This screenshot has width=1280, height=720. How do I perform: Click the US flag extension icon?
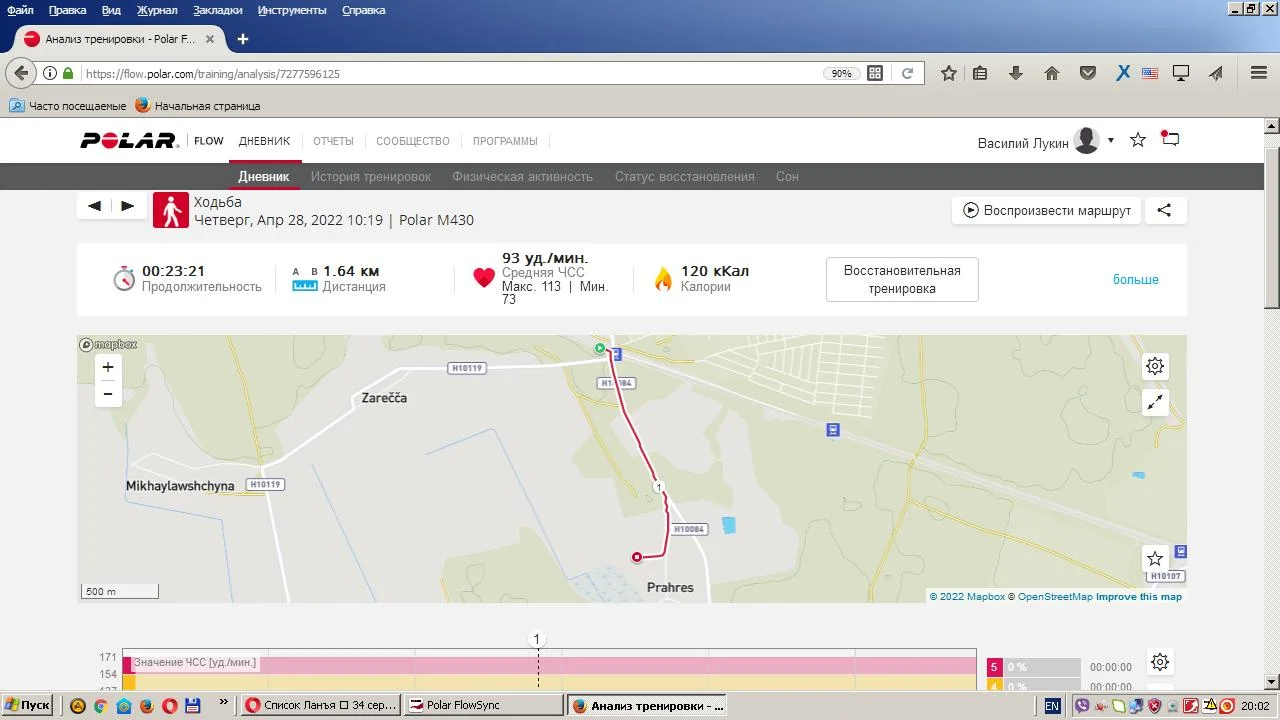pos(1150,73)
